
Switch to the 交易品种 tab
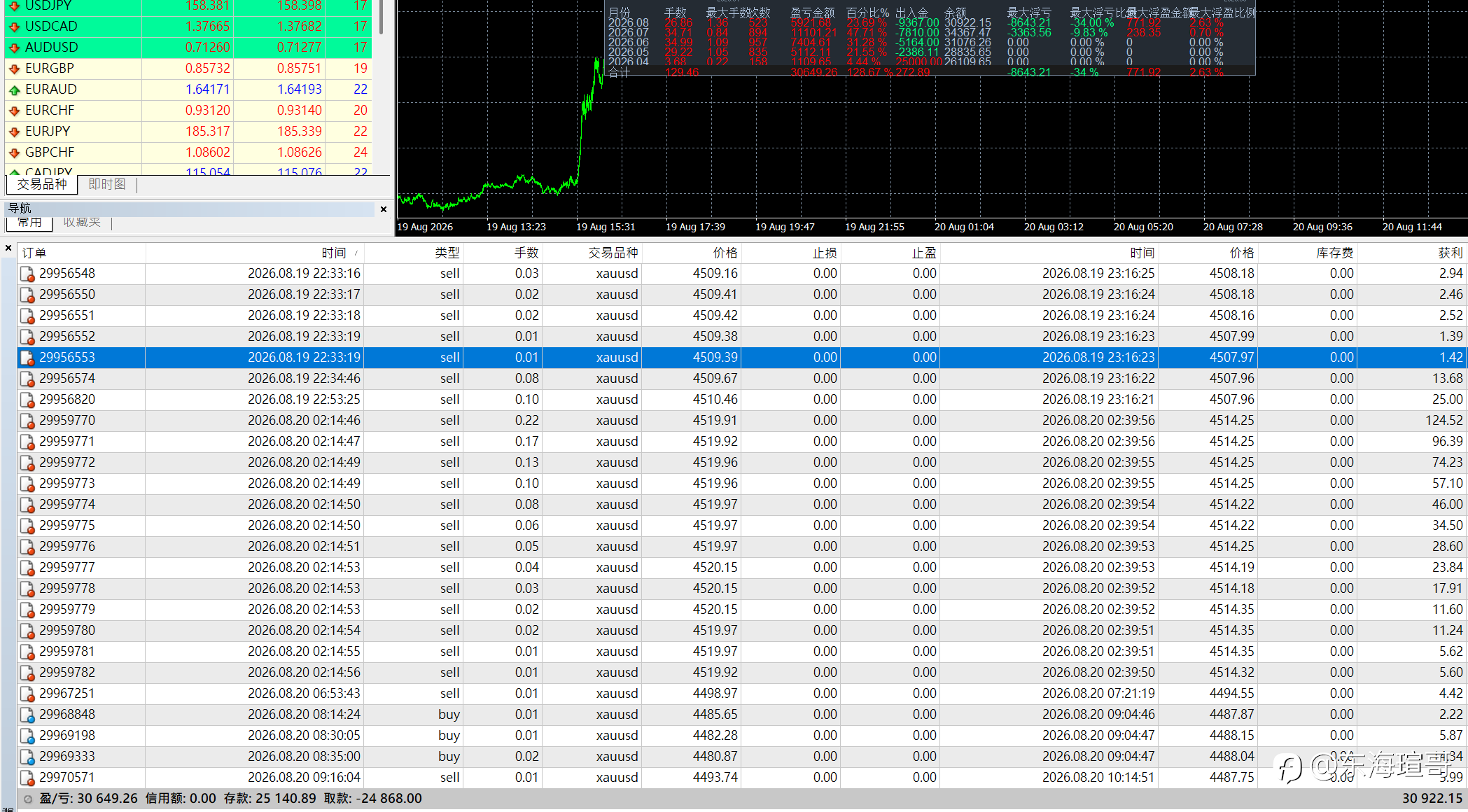point(42,184)
